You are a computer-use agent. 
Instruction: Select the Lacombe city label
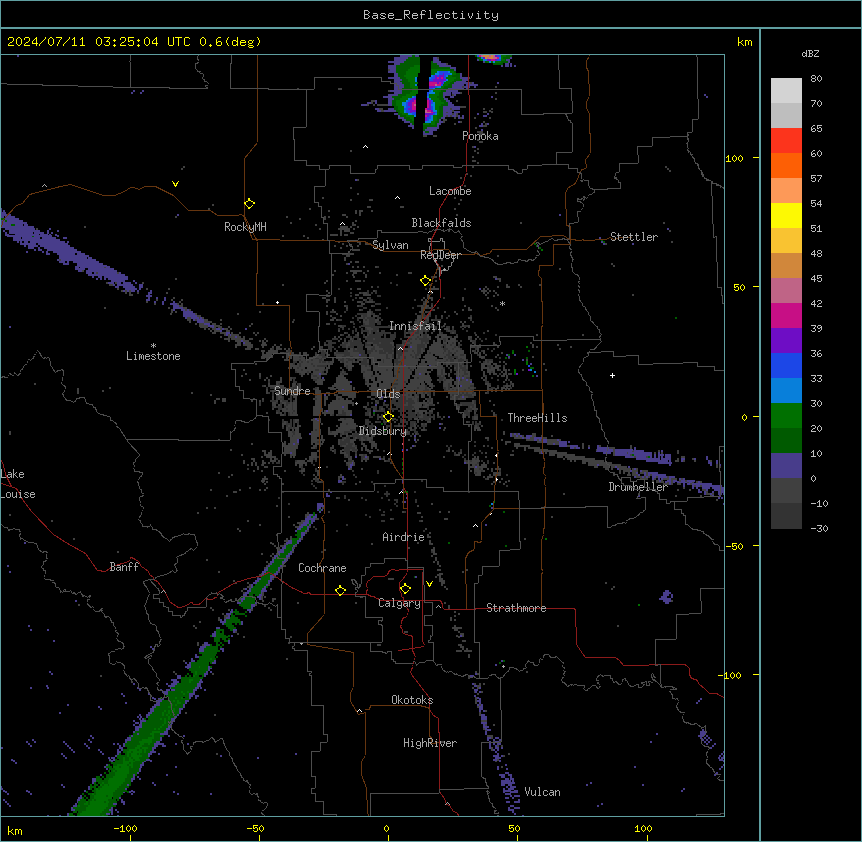[x=450, y=191]
